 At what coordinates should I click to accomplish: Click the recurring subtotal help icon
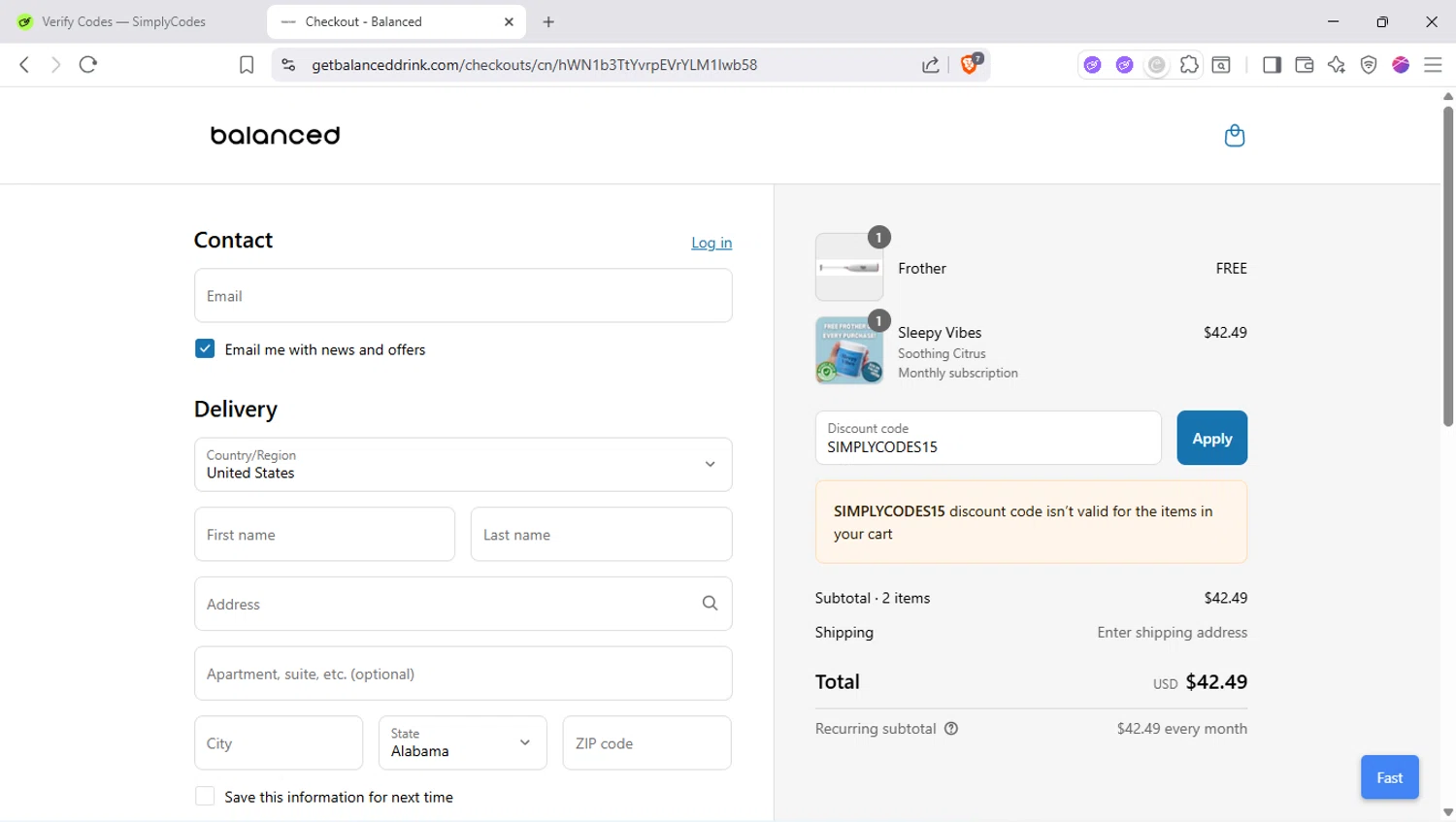pyautogui.click(x=951, y=729)
